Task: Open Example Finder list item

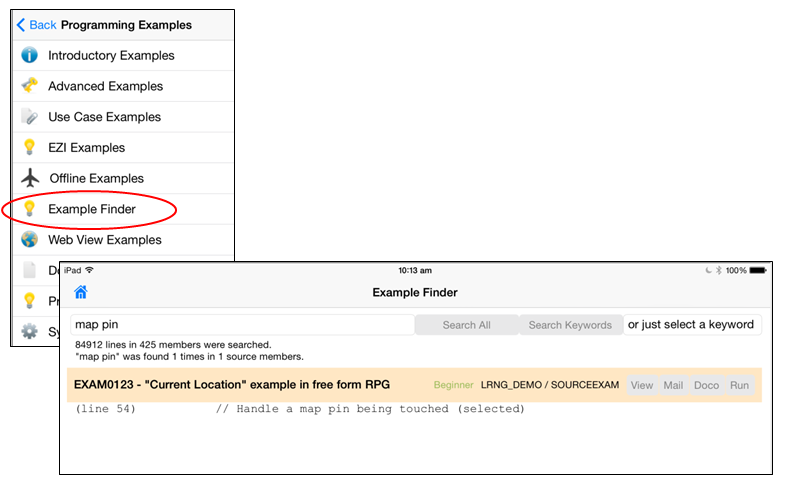Action: (124, 209)
